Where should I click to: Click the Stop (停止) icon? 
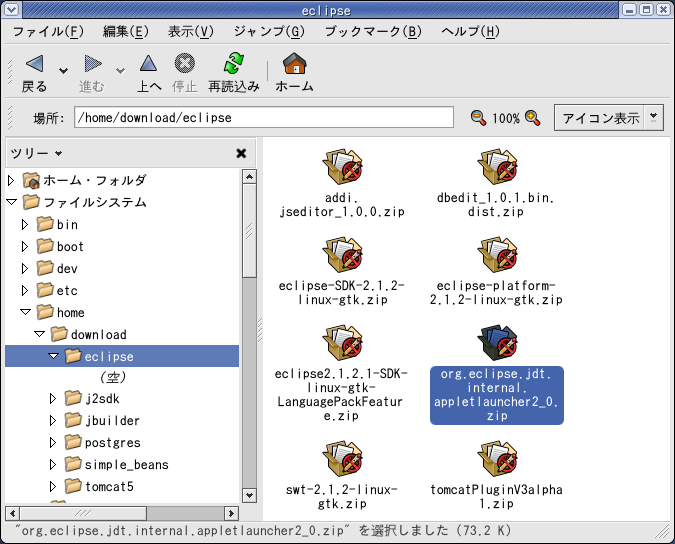click(185, 63)
